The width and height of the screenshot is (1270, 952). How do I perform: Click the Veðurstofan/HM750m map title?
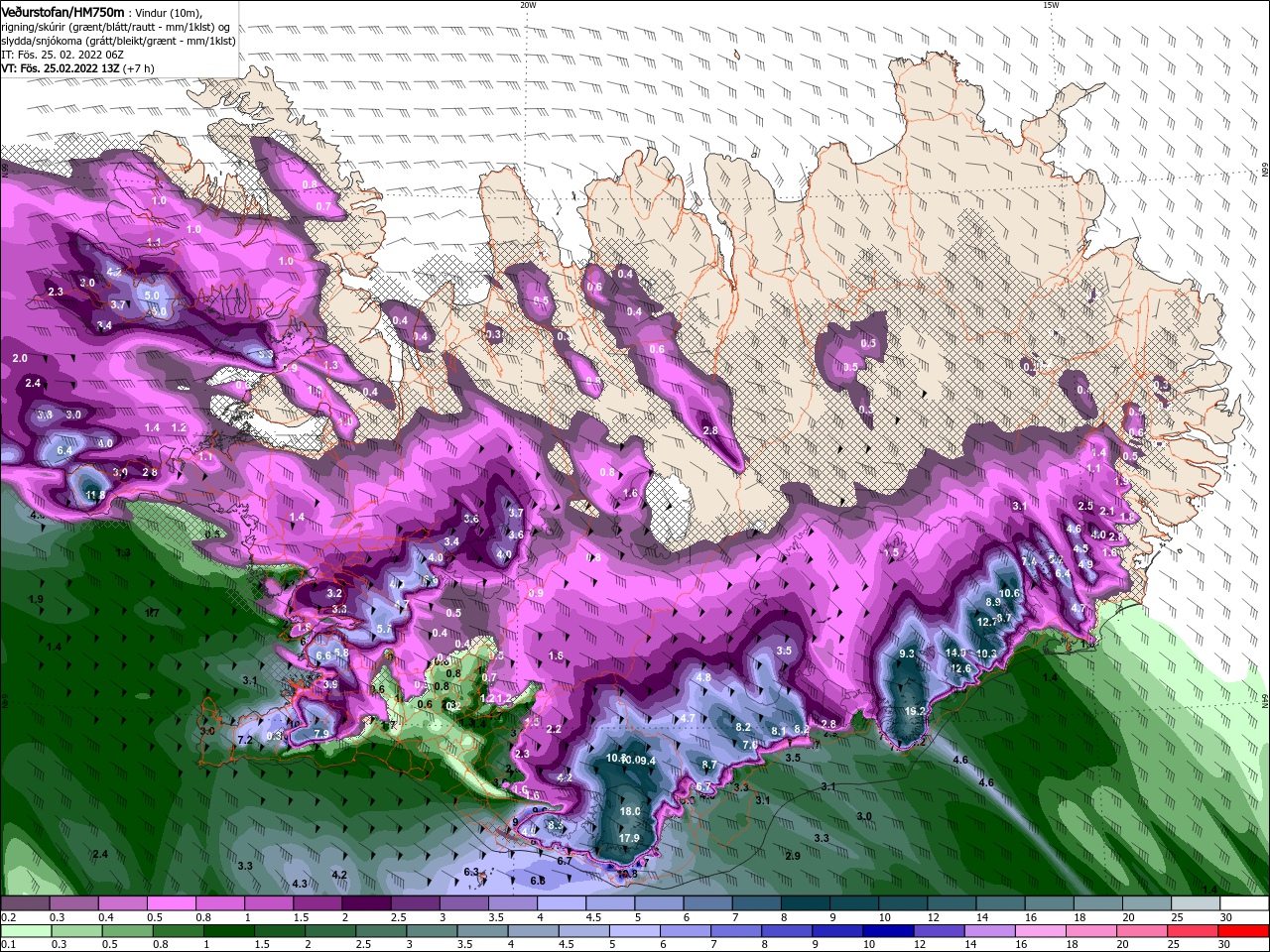(63, 12)
